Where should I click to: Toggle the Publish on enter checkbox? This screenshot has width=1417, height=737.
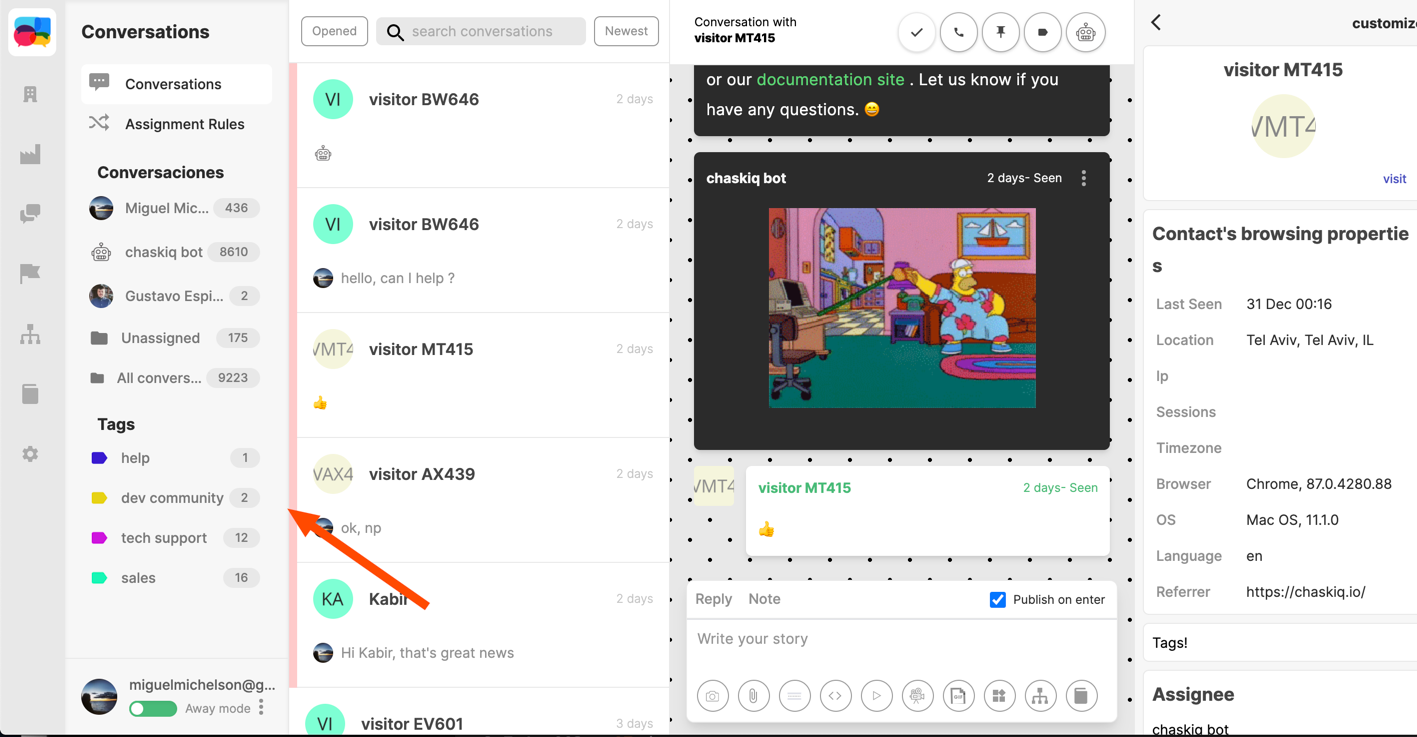point(997,599)
